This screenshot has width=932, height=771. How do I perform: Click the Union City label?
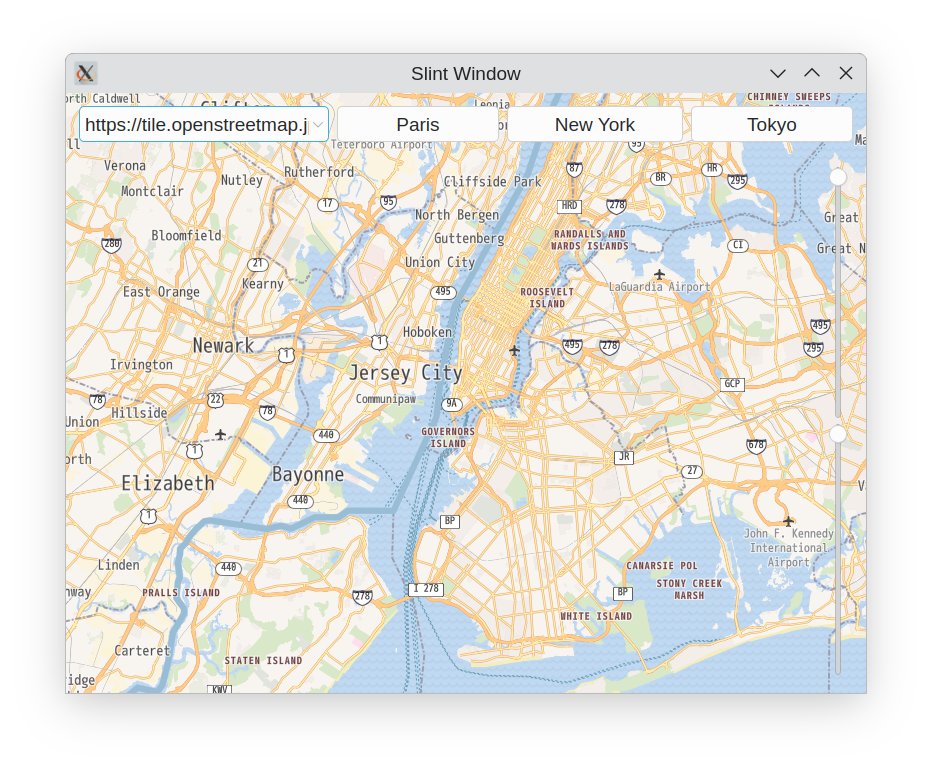pos(440,262)
